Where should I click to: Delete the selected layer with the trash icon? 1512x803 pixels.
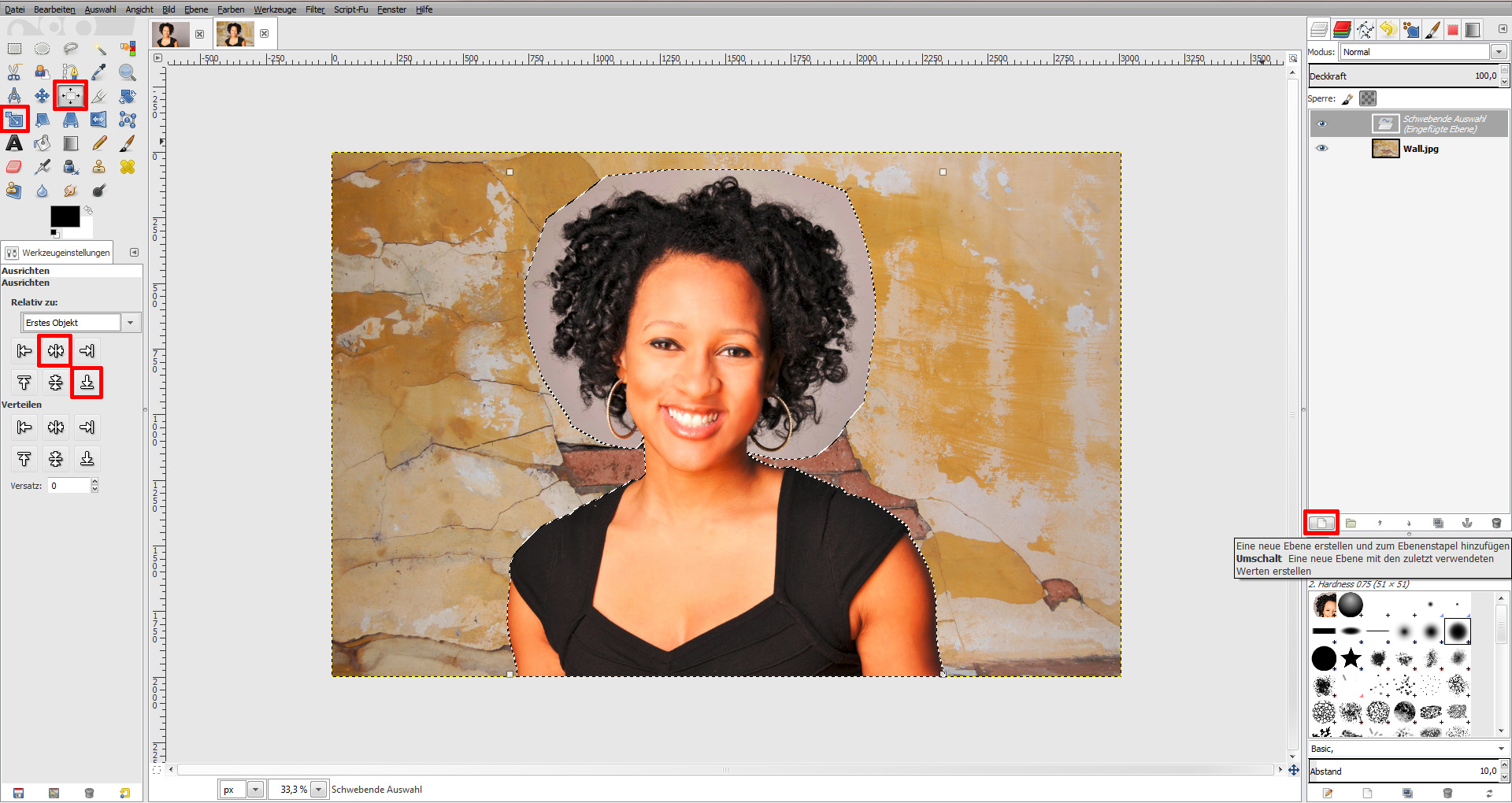(x=1495, y=523)
